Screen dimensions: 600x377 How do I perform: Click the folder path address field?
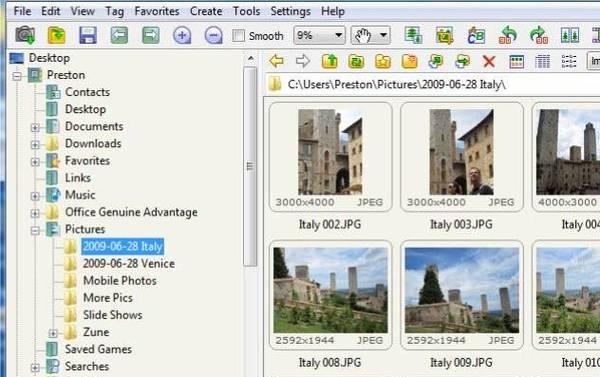click(x=432, y=84)
